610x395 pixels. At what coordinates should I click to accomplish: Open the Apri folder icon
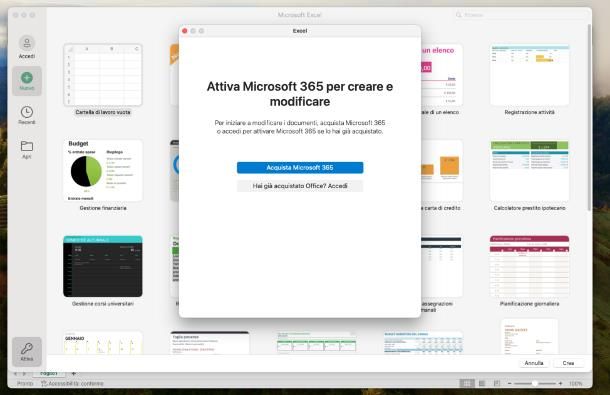point(26,146)
